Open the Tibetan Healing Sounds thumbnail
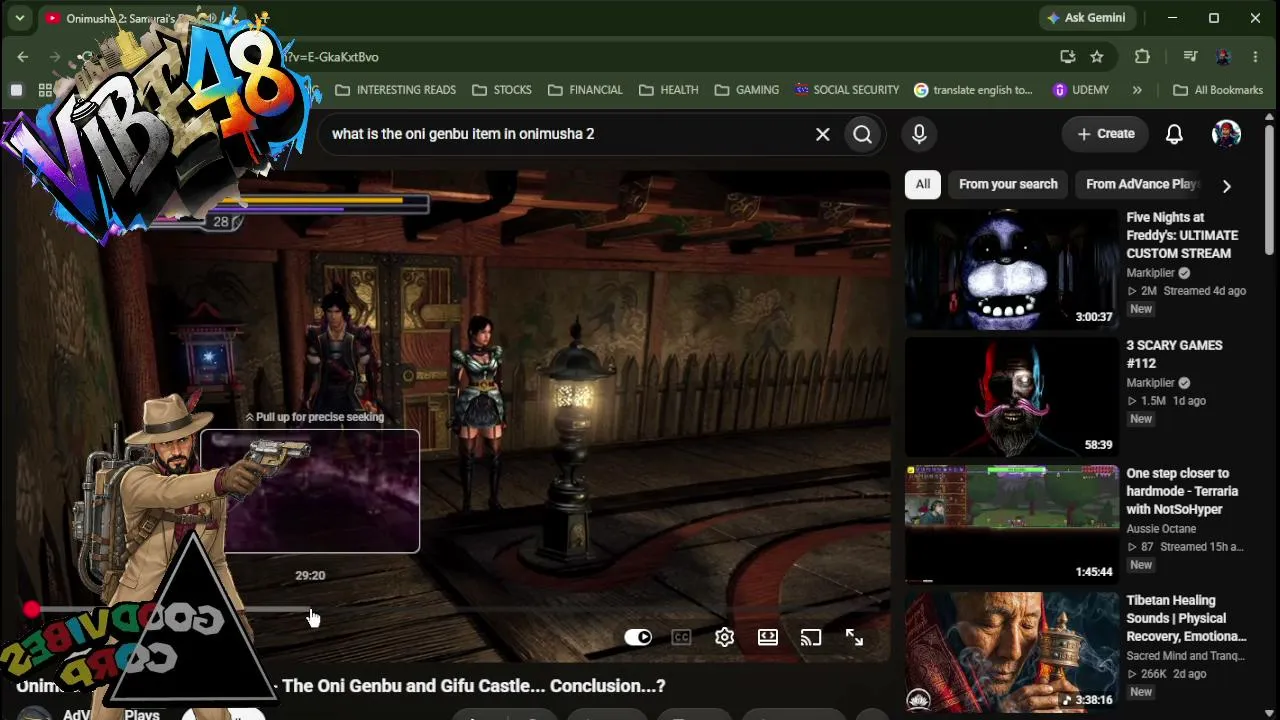Screen dimensions: 1280x720 (x=1012, y=652)
